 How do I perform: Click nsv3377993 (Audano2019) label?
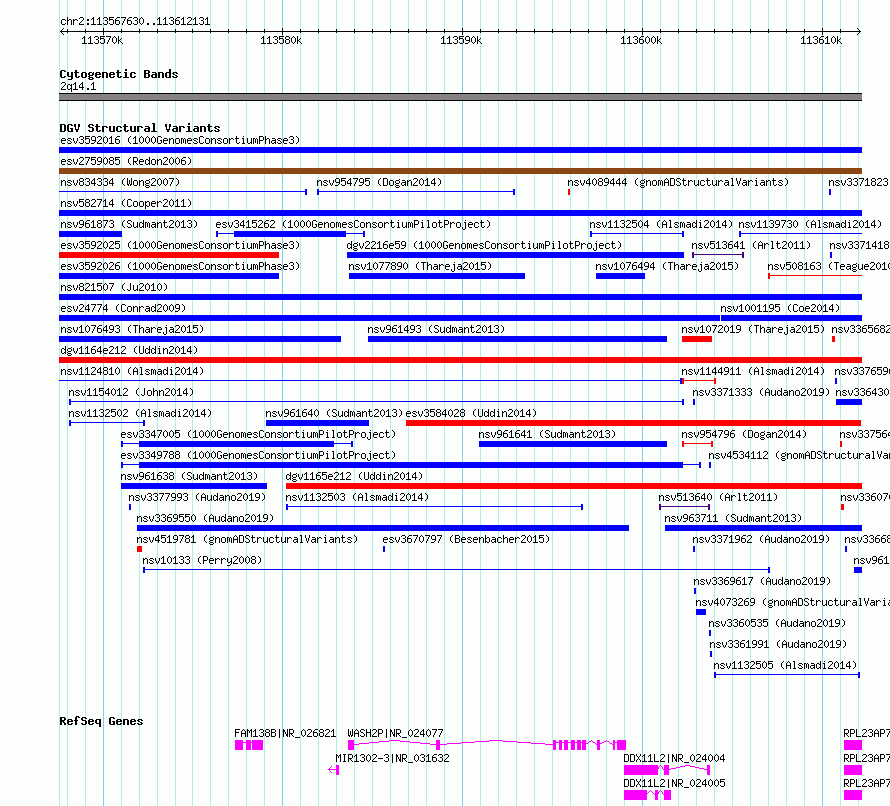[197, 497]
